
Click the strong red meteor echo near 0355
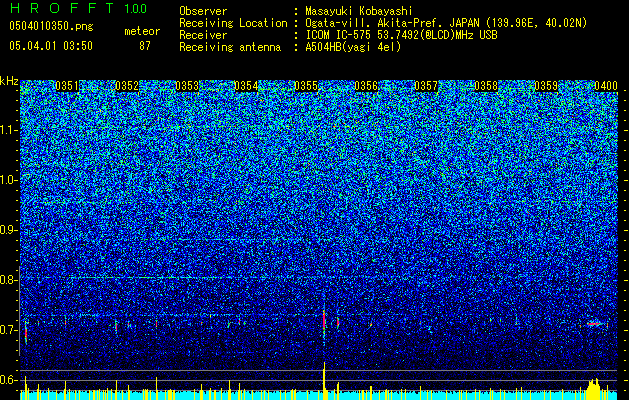click(324, 320)
